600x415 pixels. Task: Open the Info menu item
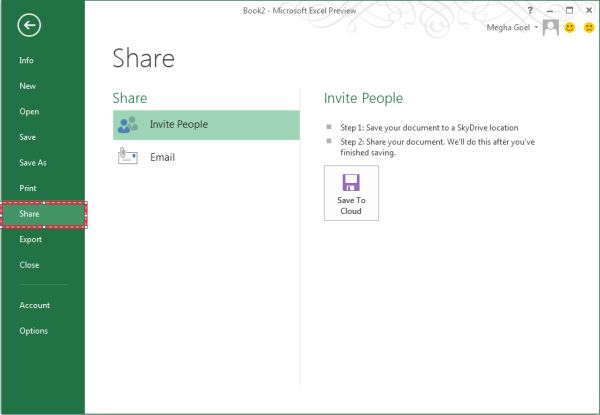point(26,60)
